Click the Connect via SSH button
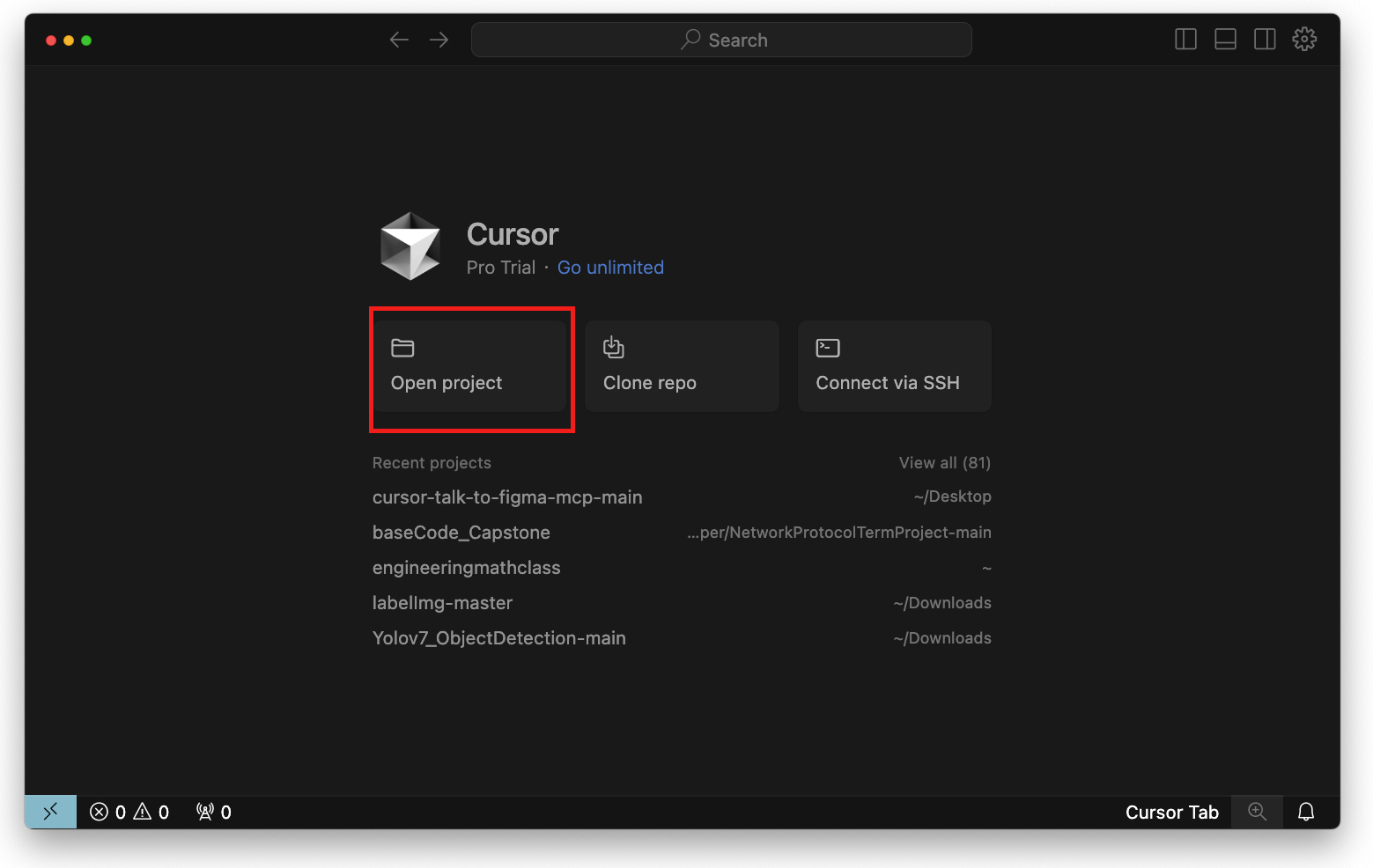Screen dimensions: 1373x868 coord(895,366)
